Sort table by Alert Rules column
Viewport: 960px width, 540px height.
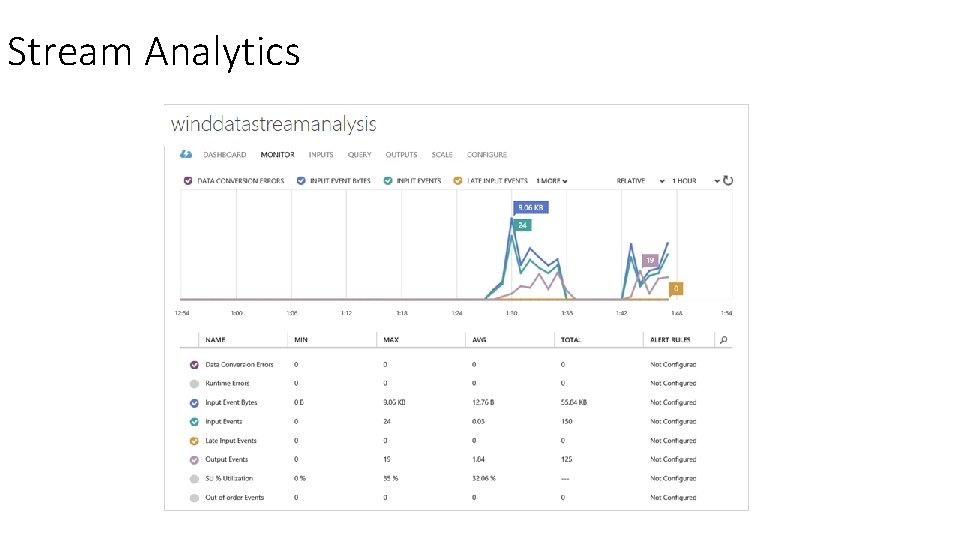[x=670, y=340]
